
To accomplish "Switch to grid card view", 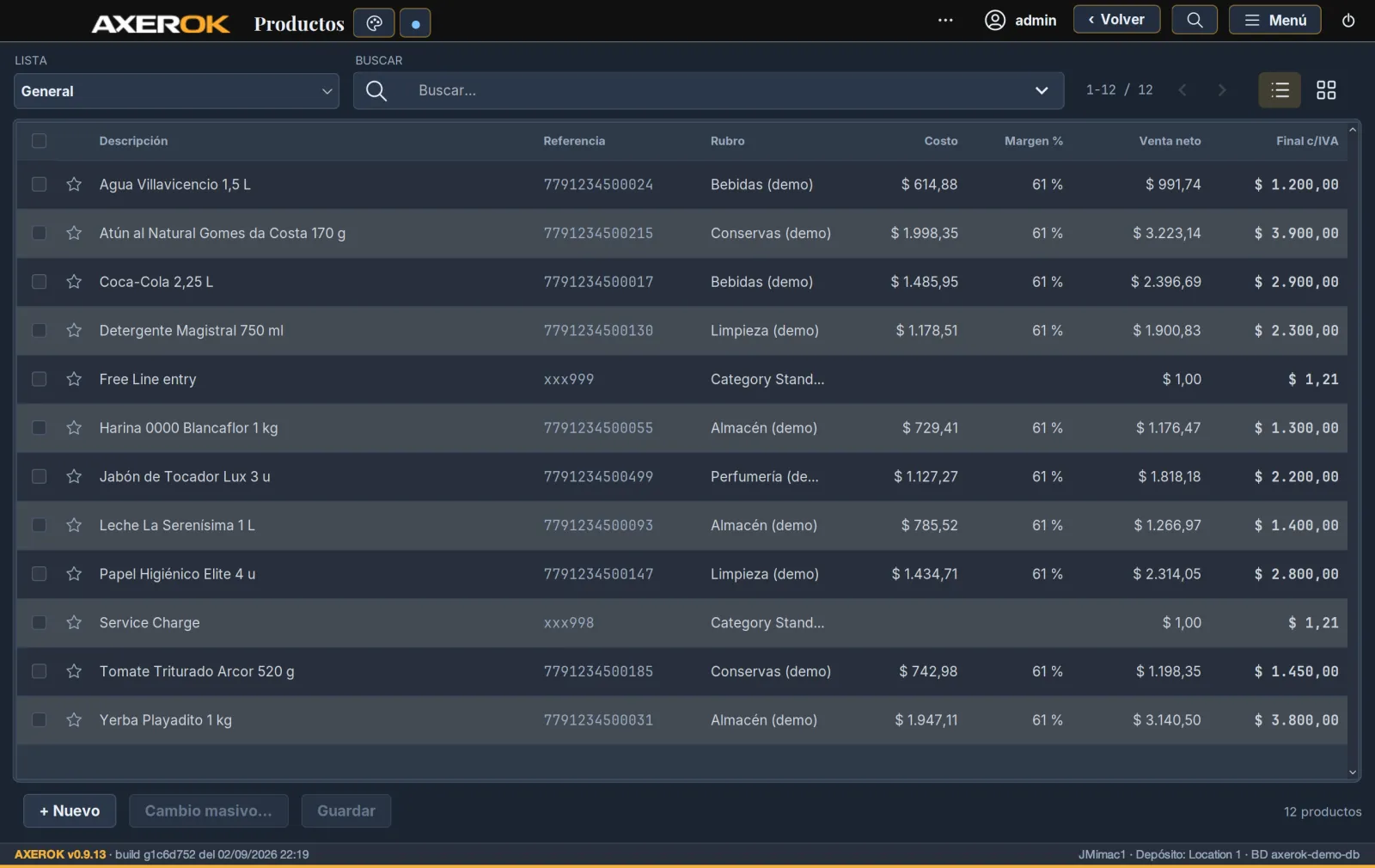I will (1326, 90).
